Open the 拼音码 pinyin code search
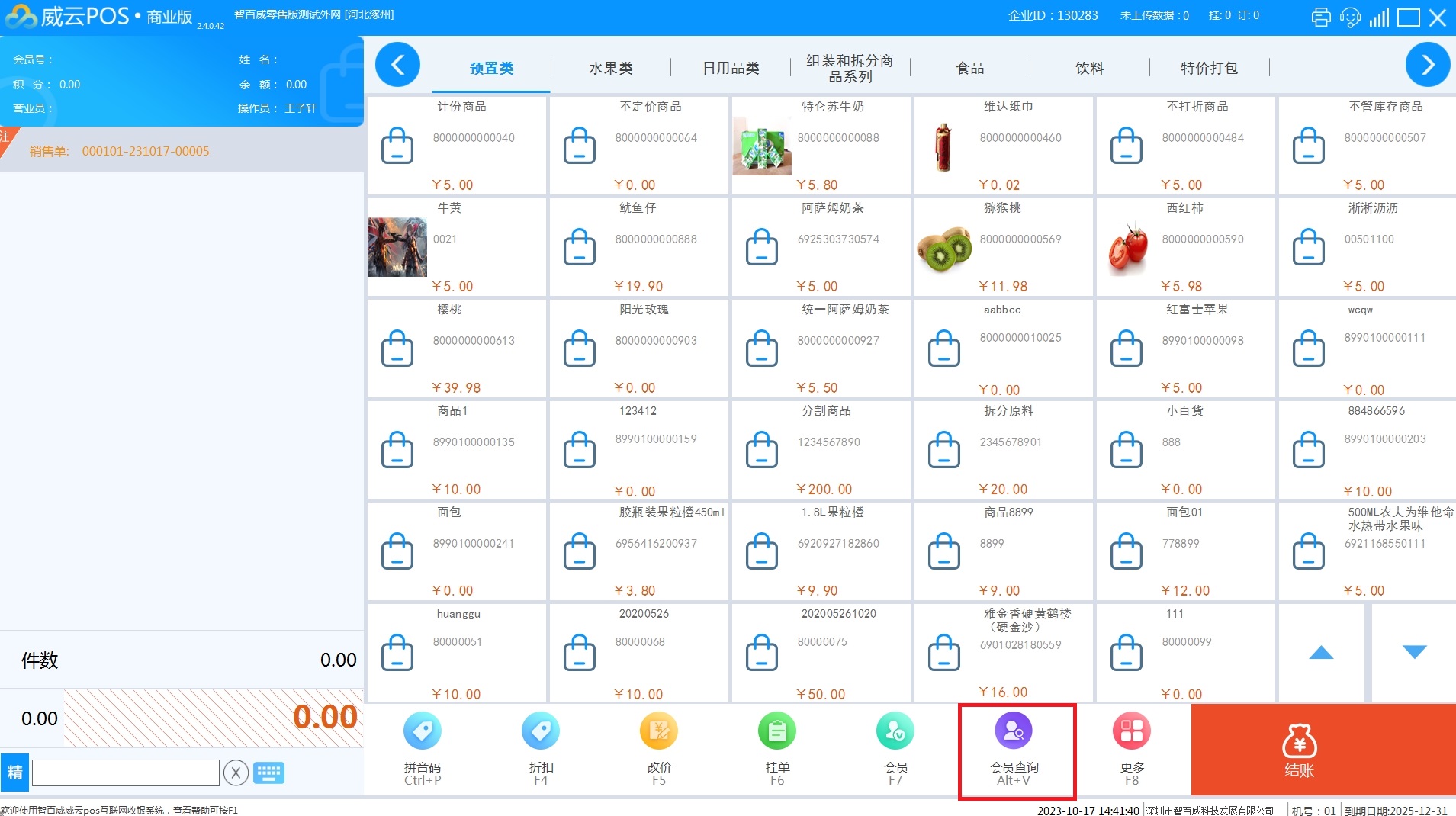 (x=422, y=748)
